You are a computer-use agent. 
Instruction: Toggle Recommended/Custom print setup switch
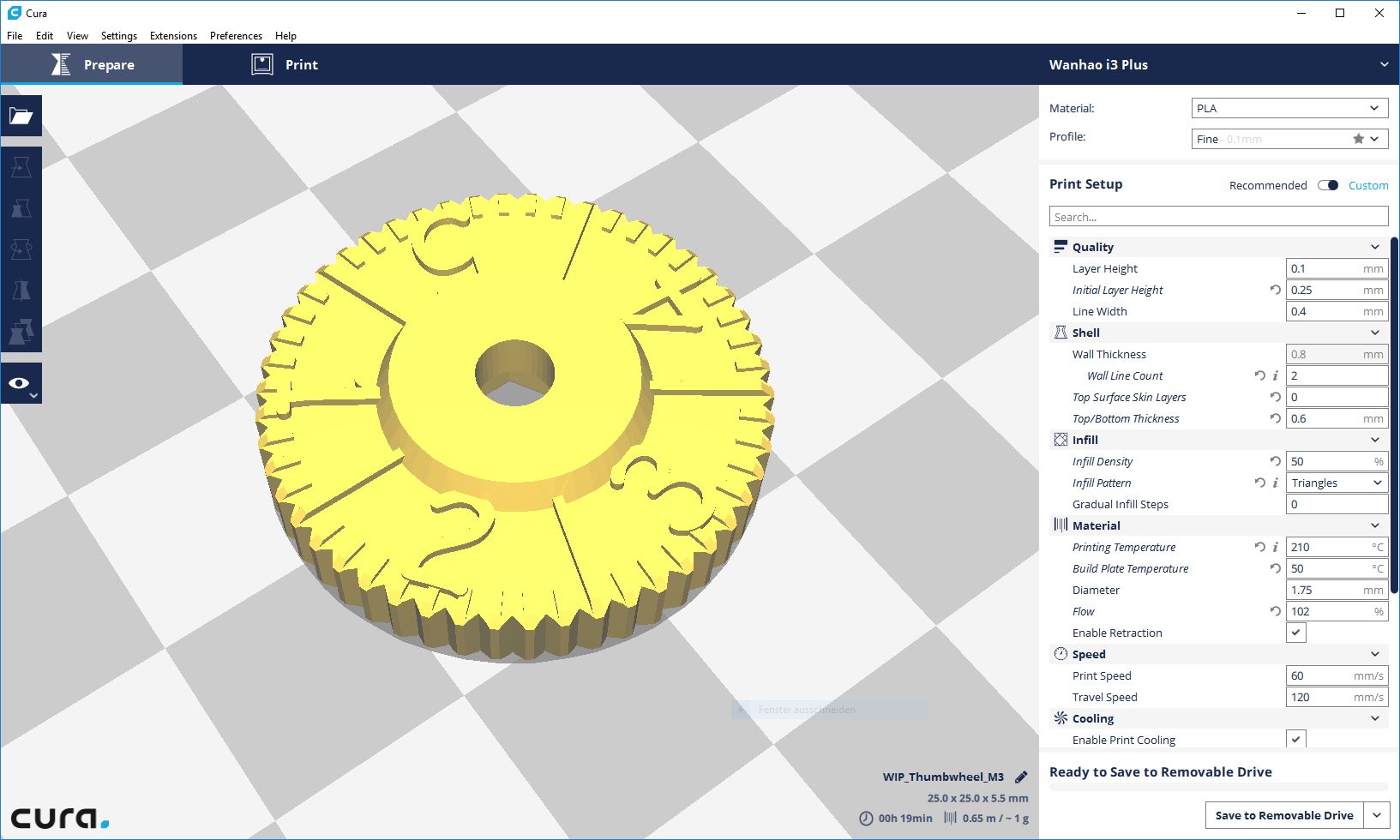coord(1328,185)
